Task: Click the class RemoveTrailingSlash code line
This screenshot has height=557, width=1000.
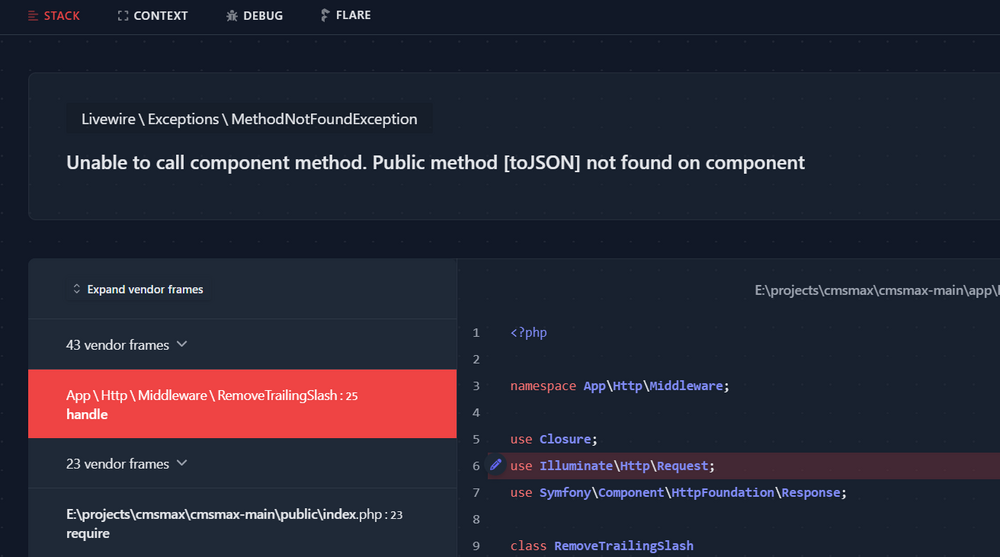Action: tap(601, 546)
